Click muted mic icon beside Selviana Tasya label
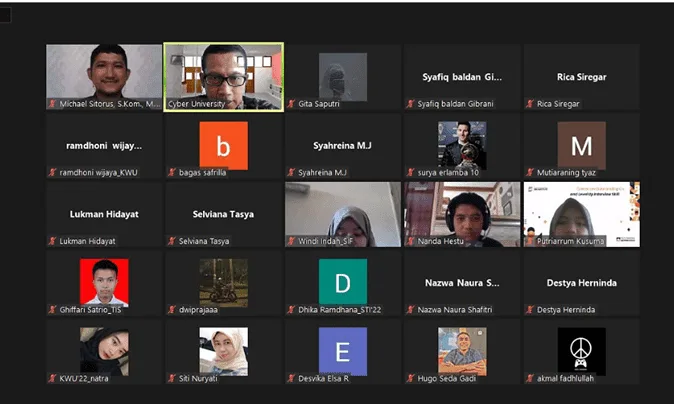Screen dimensions: 674x404 click(x=172, y=241)
